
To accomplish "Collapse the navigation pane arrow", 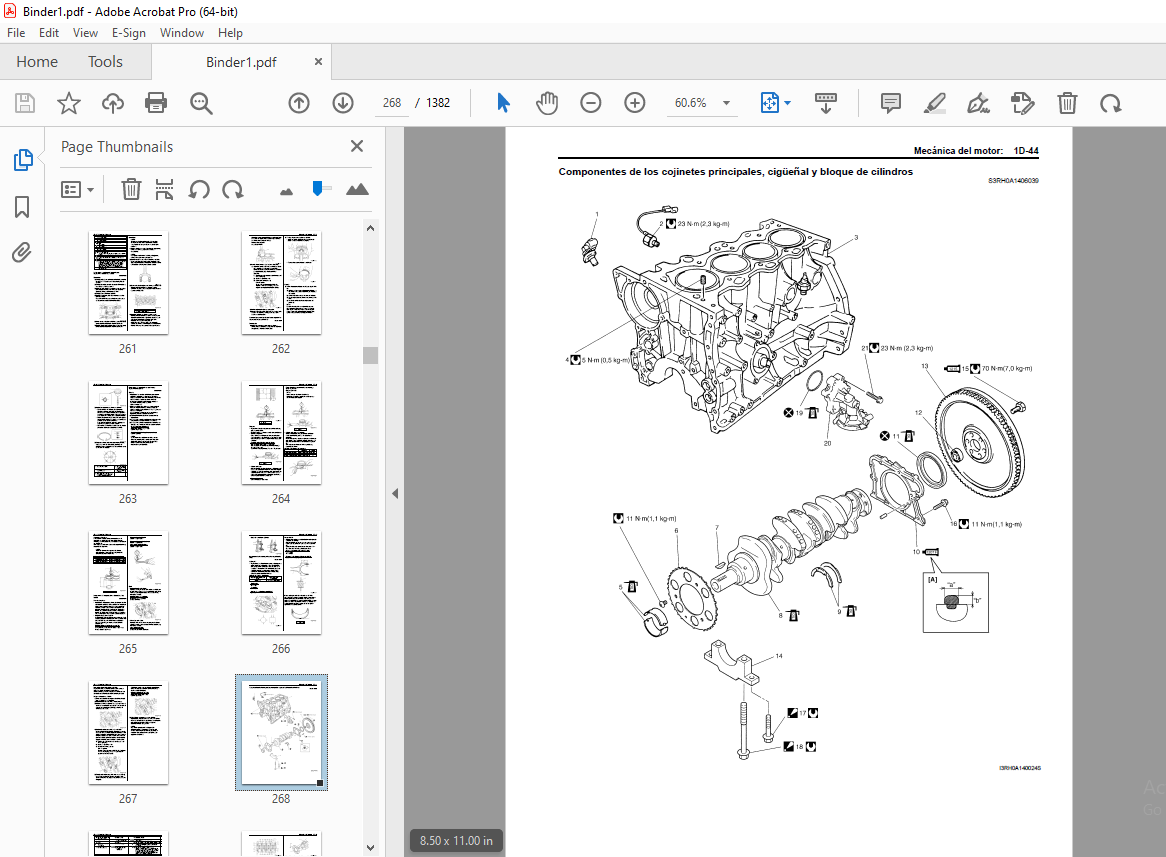I will tap(395, 493).
